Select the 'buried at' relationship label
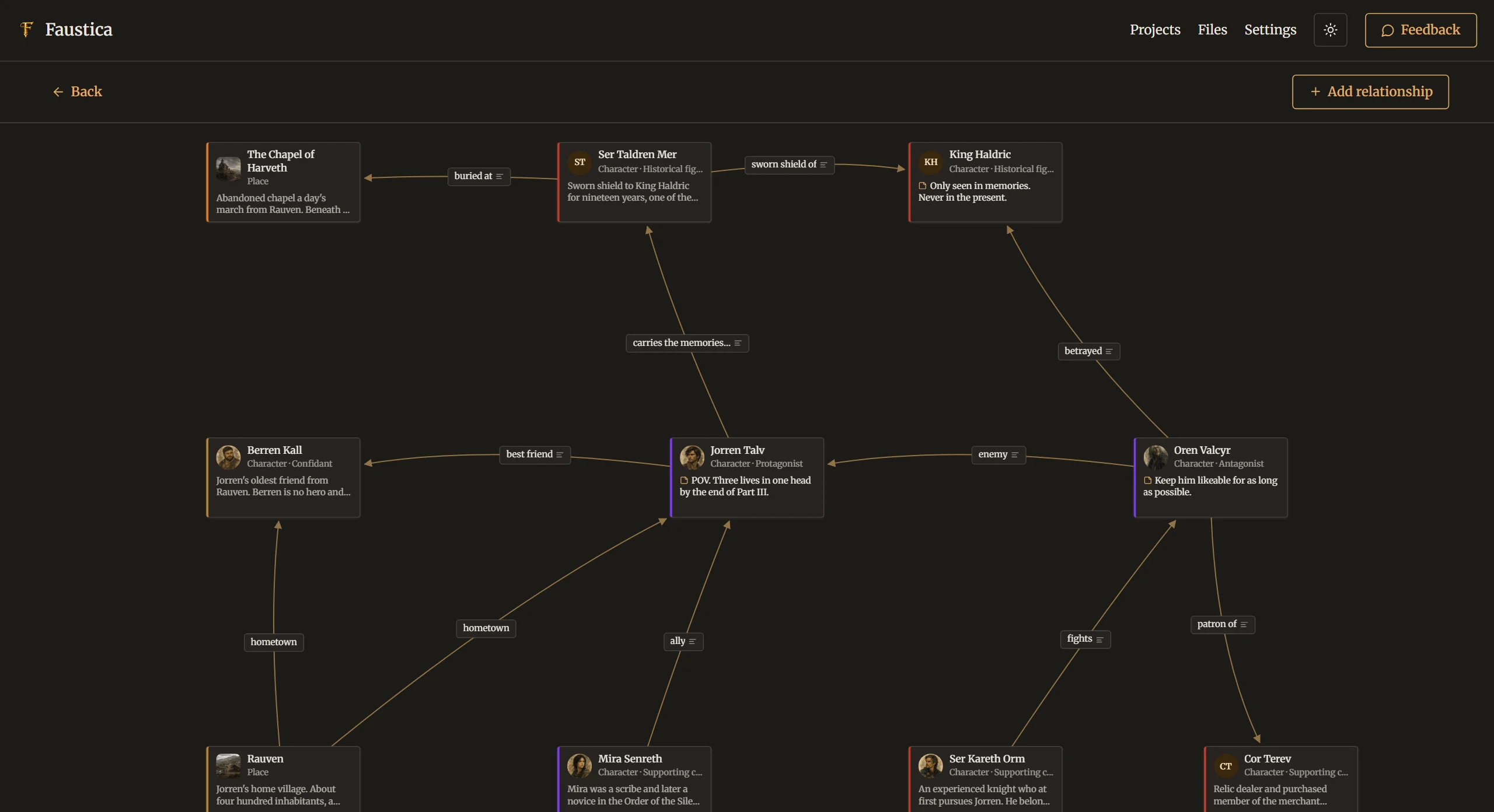This screenshot has height=812, width=1494. (479, 176)
